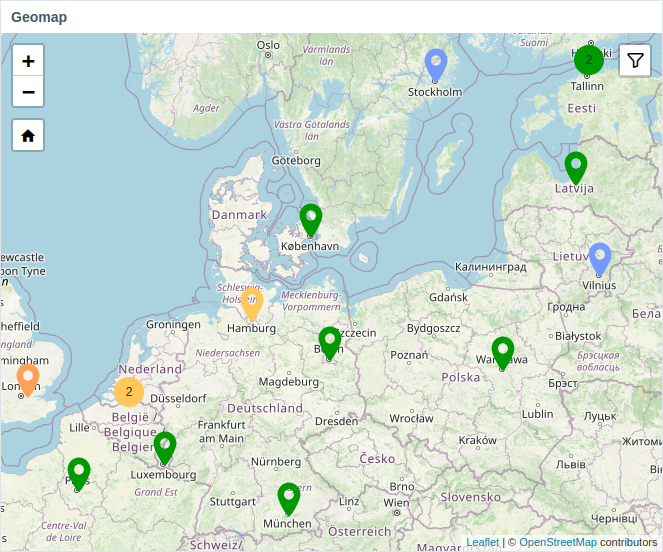Select the green marker at København
This screenshot has height=552, width=663.
coord(311,220)
